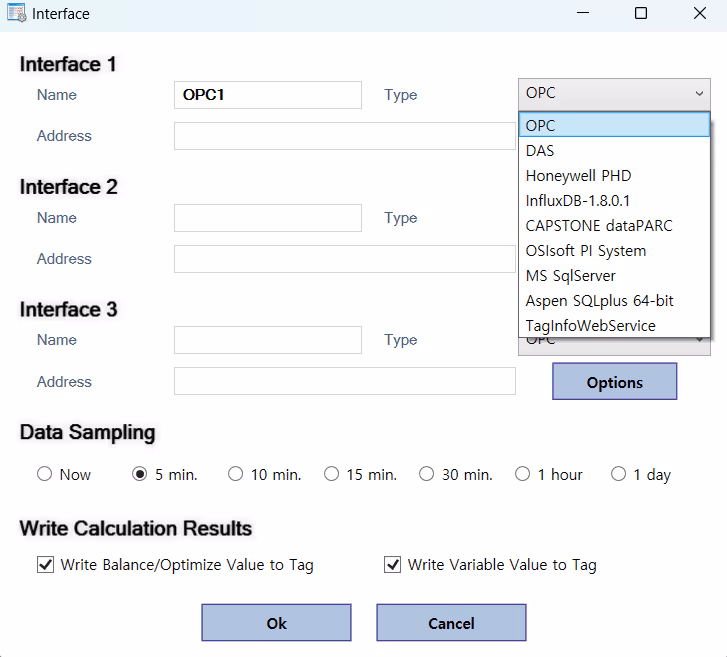Pick CAPSTONE dataPARC from the list
727x657 pixels.
[614, 226]
